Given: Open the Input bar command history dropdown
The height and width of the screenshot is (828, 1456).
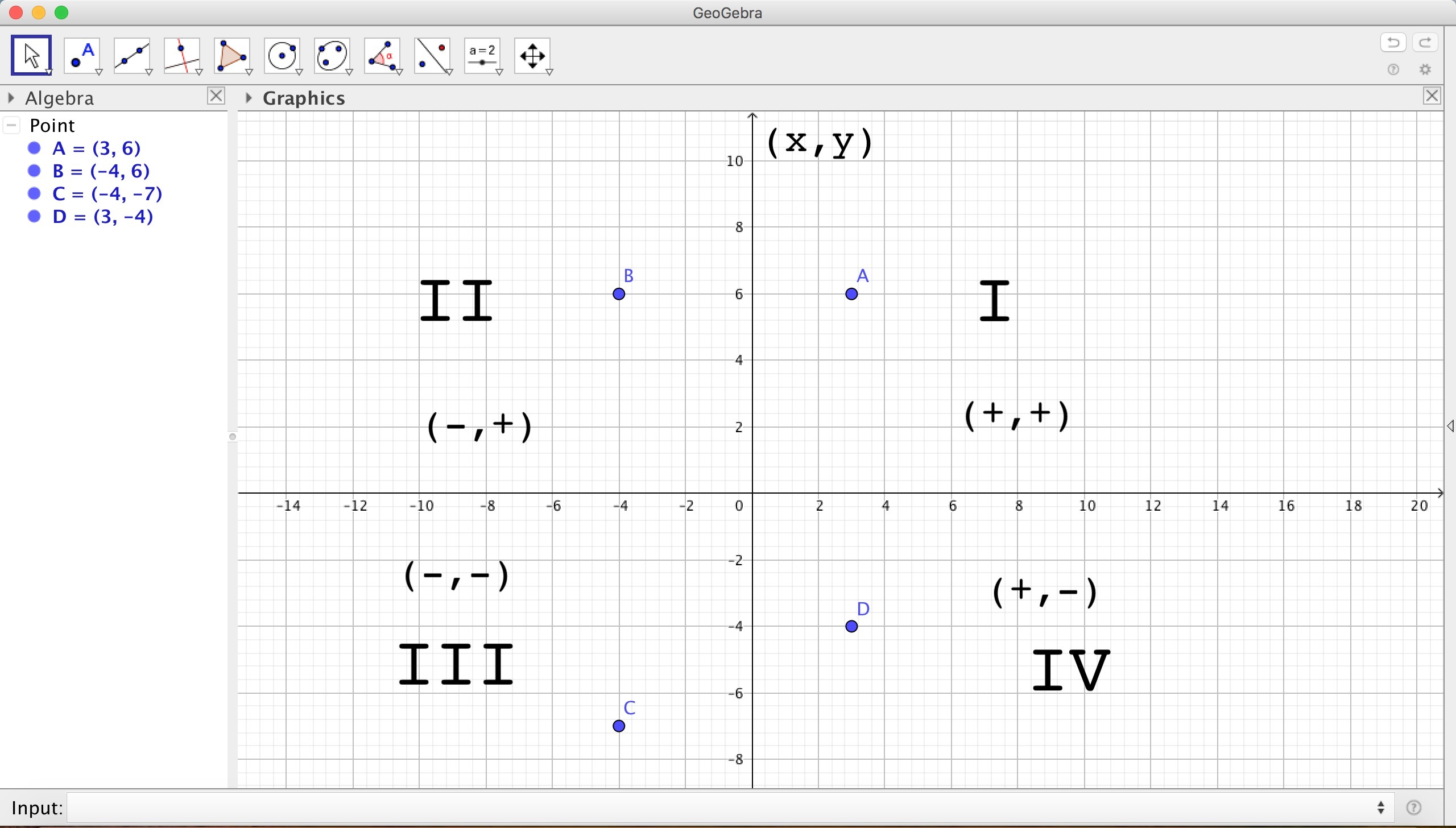Looking at the screenshot, I should point(1381,808).
